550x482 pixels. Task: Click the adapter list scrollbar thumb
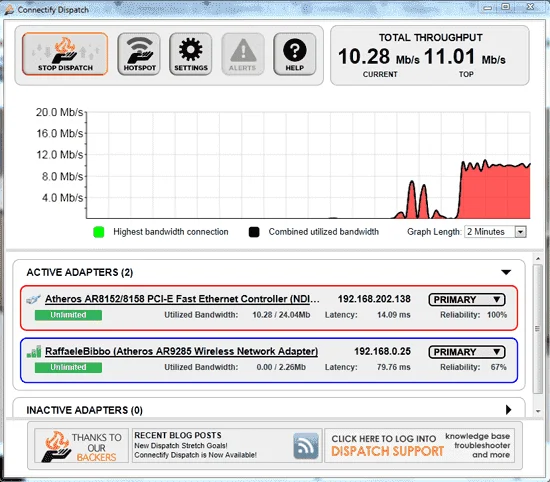[x=538, y=329]
